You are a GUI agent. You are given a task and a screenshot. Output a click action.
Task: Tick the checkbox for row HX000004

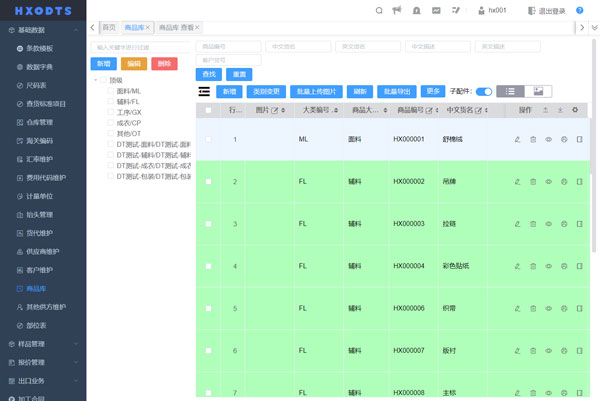pyautogui.click(x=208, y=266)
